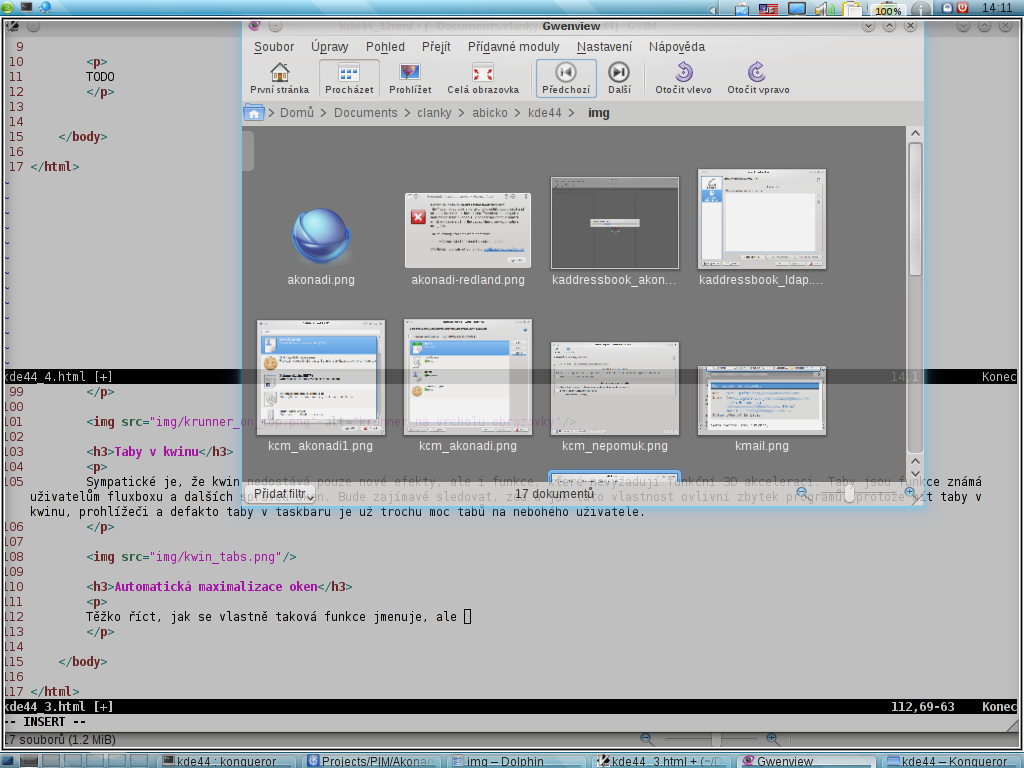
Task: Switch to kde44 – Konqueror taskbar entry
Action: (x=952, y=761)
